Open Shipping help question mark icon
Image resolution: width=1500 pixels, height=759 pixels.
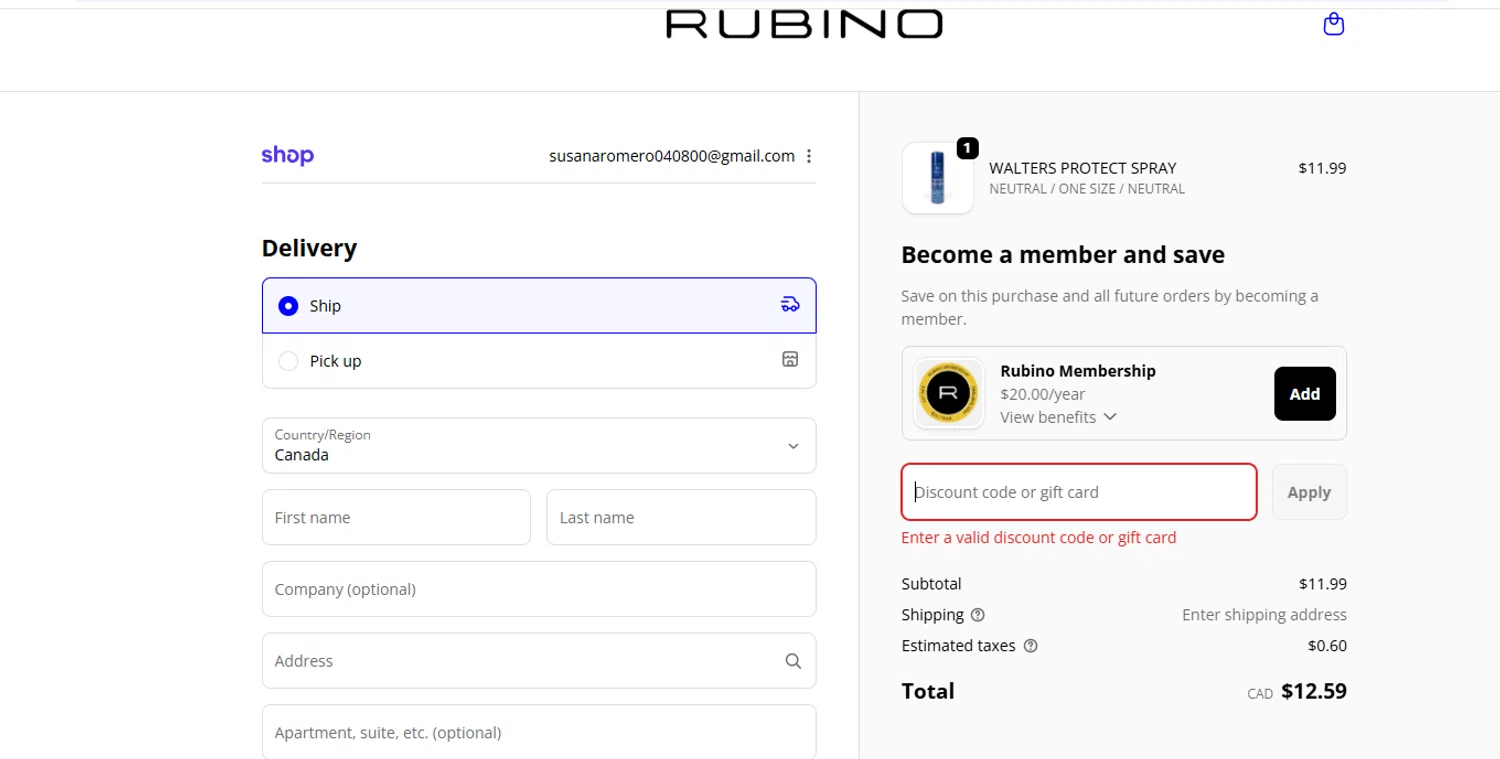pyautogui.click(x=978, y=615)
